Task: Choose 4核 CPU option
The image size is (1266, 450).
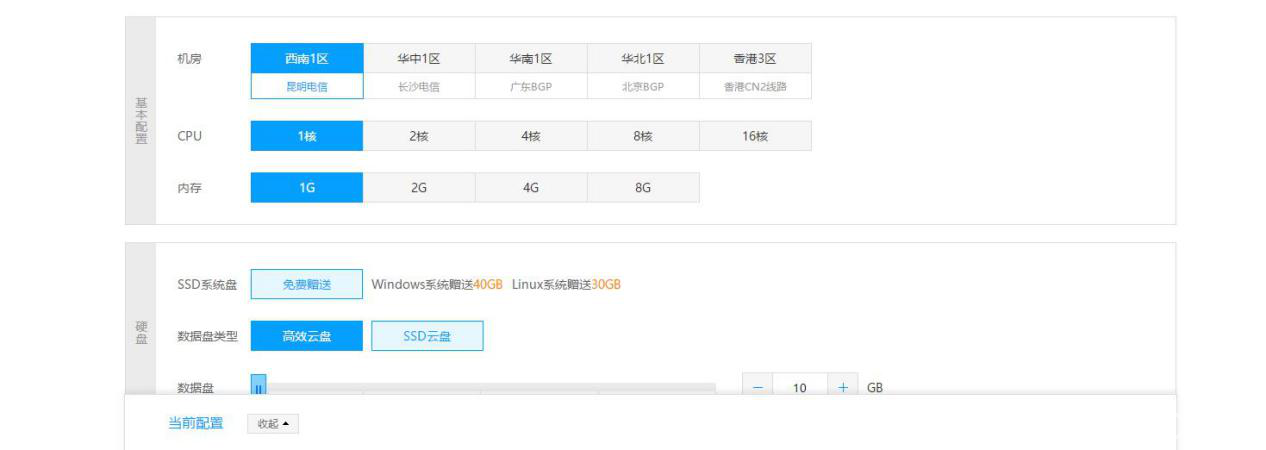Action: point(531,136)
